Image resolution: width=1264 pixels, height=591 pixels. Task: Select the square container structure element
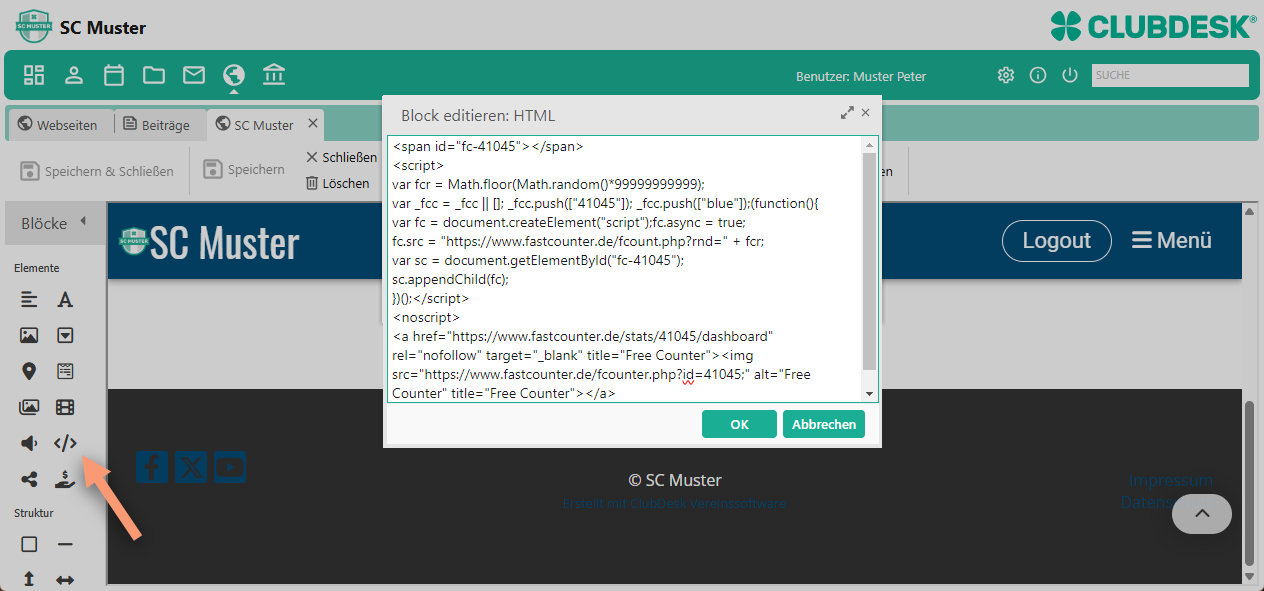(29, 544)
